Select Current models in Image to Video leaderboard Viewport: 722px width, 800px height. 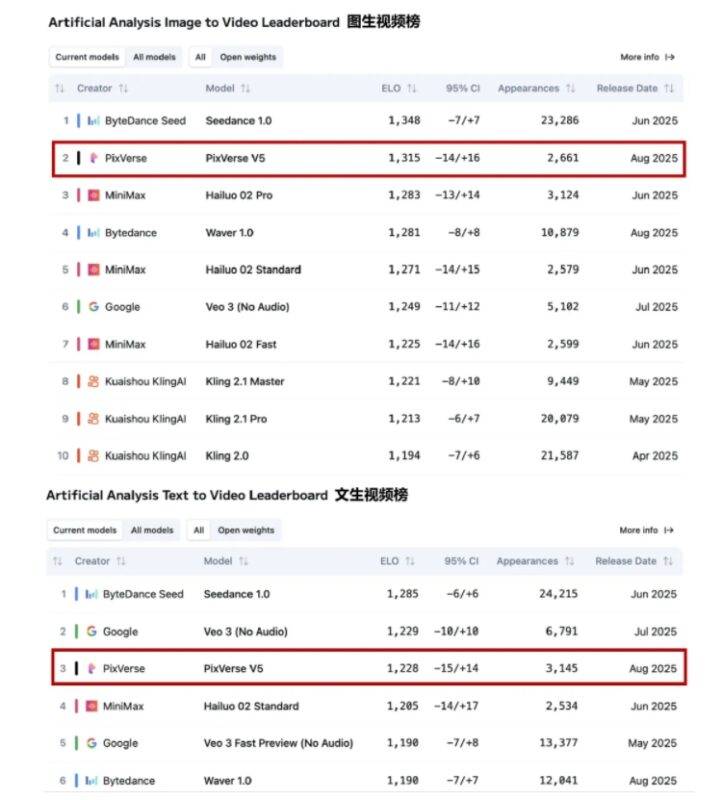87,57
